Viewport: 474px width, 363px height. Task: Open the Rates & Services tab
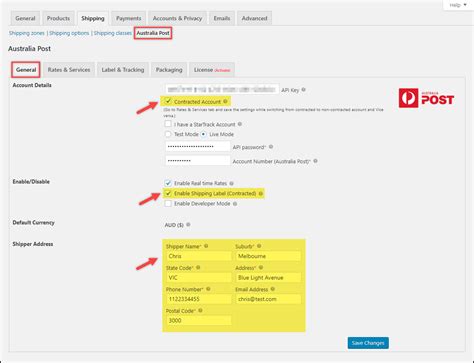click(x=69, y=70)
